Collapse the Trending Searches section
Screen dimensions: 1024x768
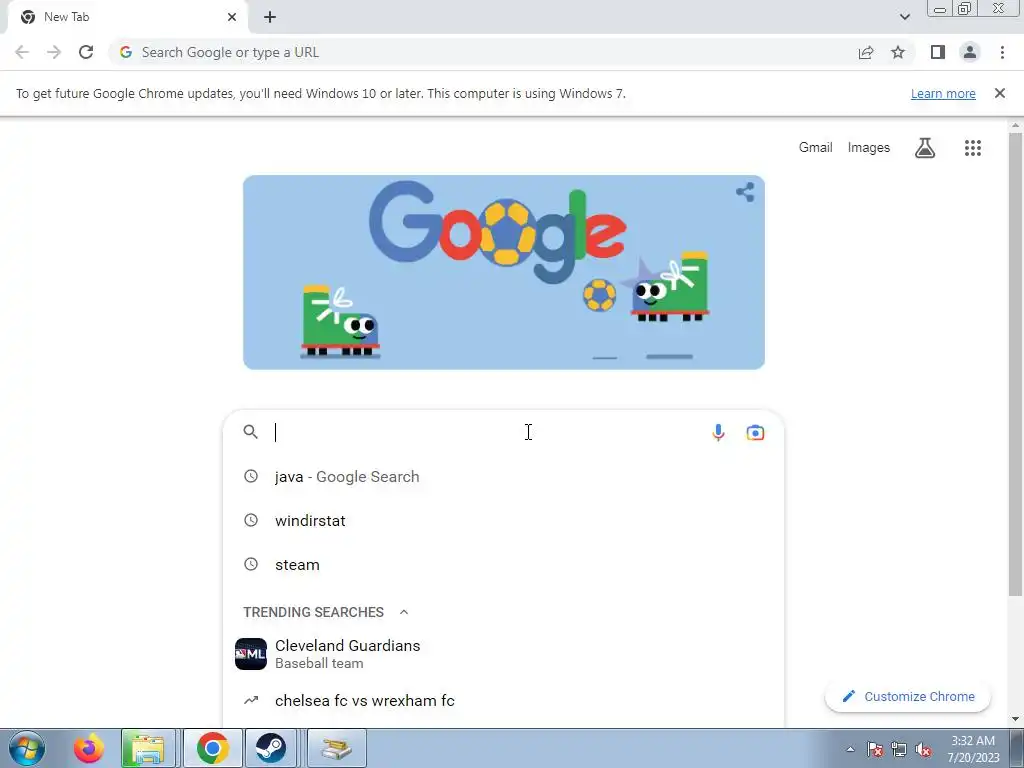pos(404,612)
